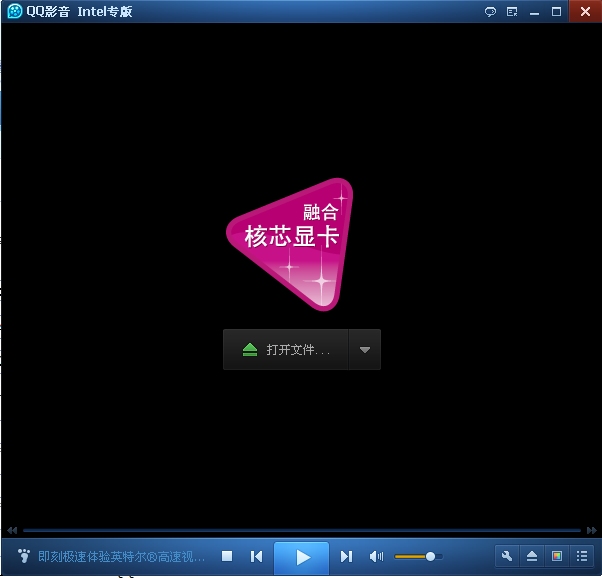Image resolution: width=602 pixels, height=578 pixels.
Task: Click the QQ影音 Intel专版 title text
Action: (x=79, y=12)
